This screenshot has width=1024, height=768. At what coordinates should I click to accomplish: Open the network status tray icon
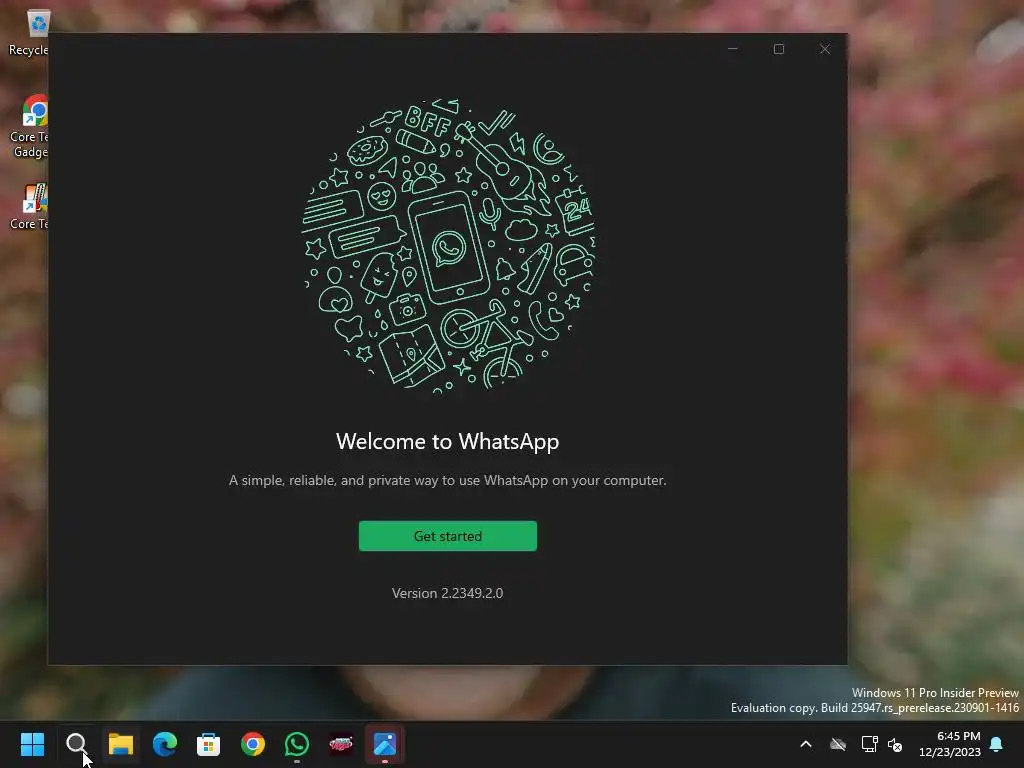point(869,744)
